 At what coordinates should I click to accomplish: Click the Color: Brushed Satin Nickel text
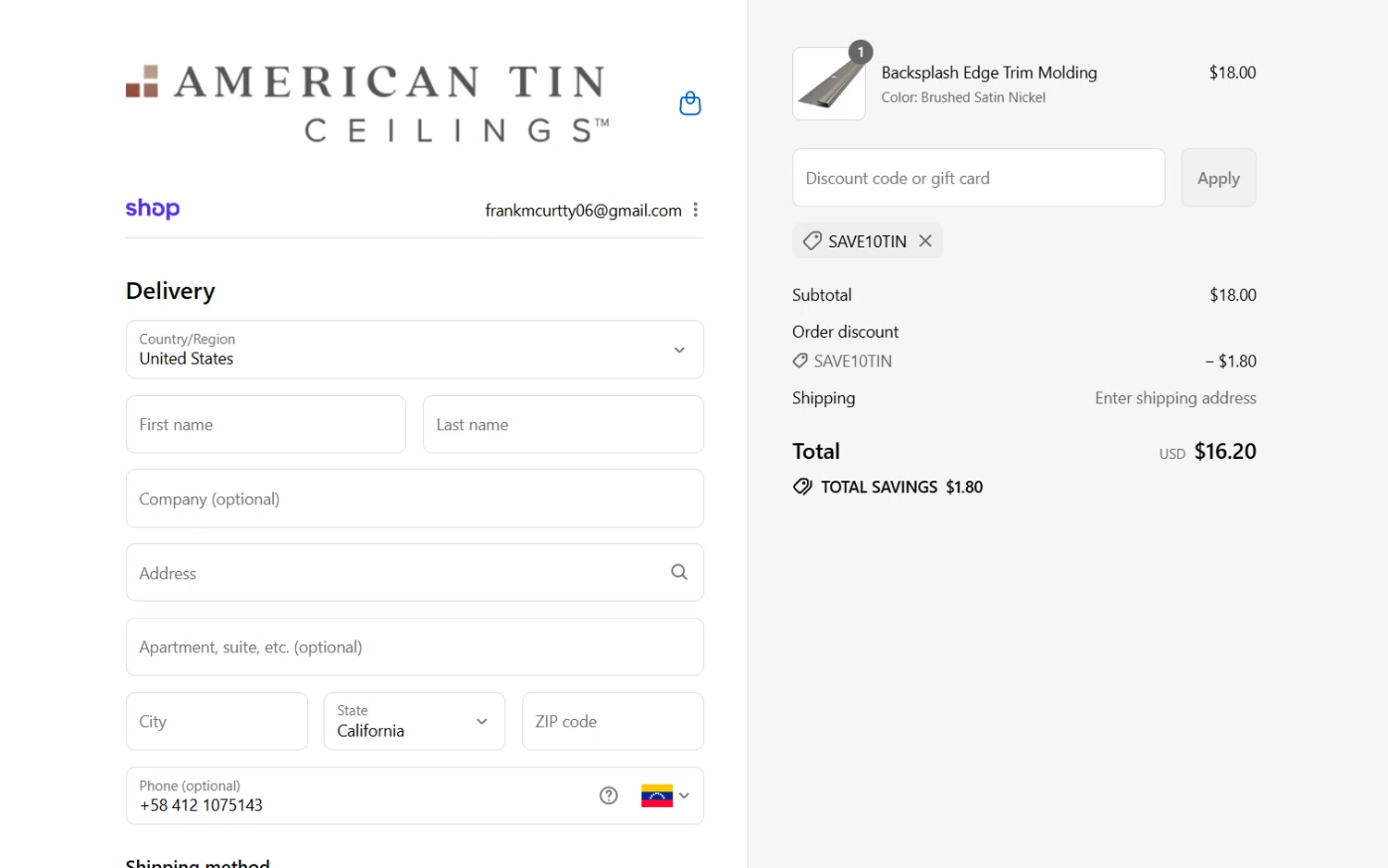[x=963, y=97]
